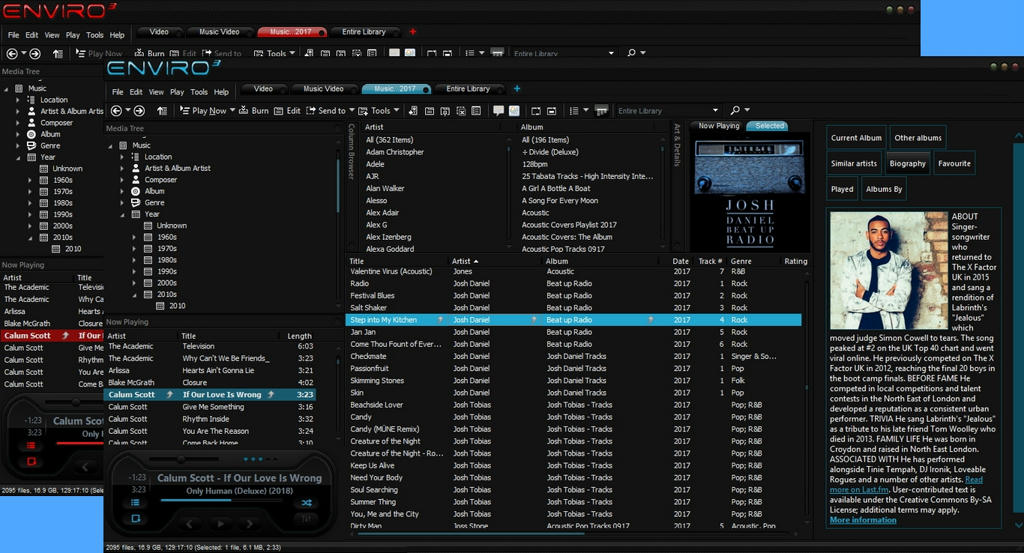Click the fullscreen frame icon in front toolbar

point(536,111)
